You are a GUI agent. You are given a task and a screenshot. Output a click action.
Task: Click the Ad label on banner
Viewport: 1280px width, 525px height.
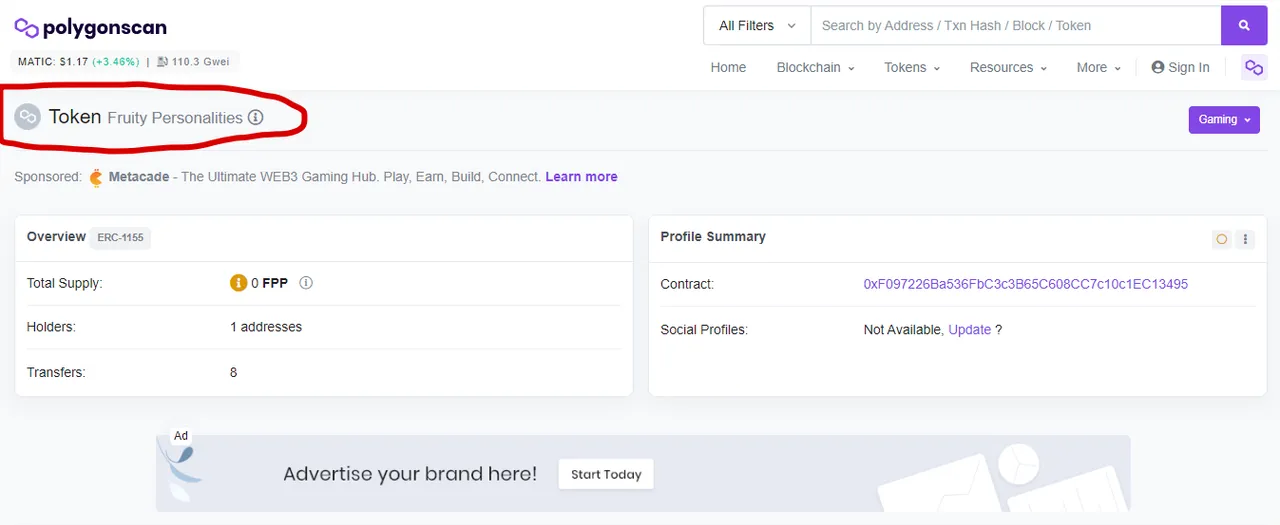(x=181, y=436)
